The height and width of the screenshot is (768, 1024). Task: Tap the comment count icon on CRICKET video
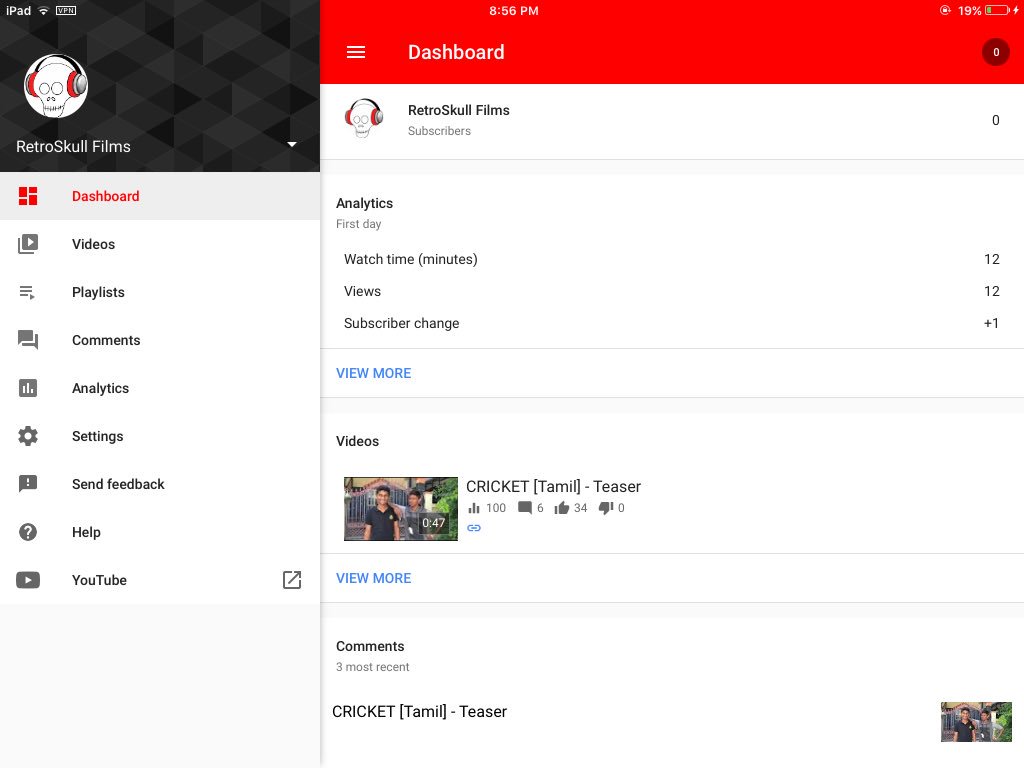click(x=525, y=508)
